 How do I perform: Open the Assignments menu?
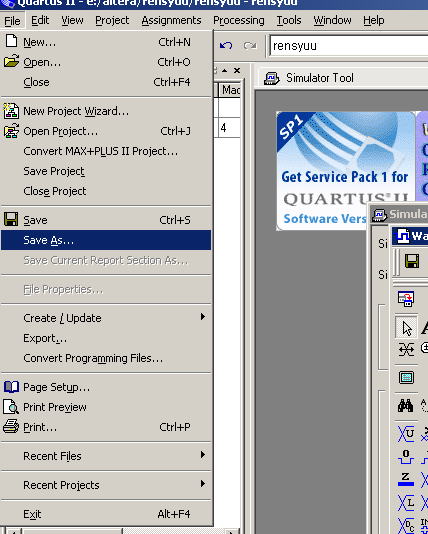(x=171, y=20)
